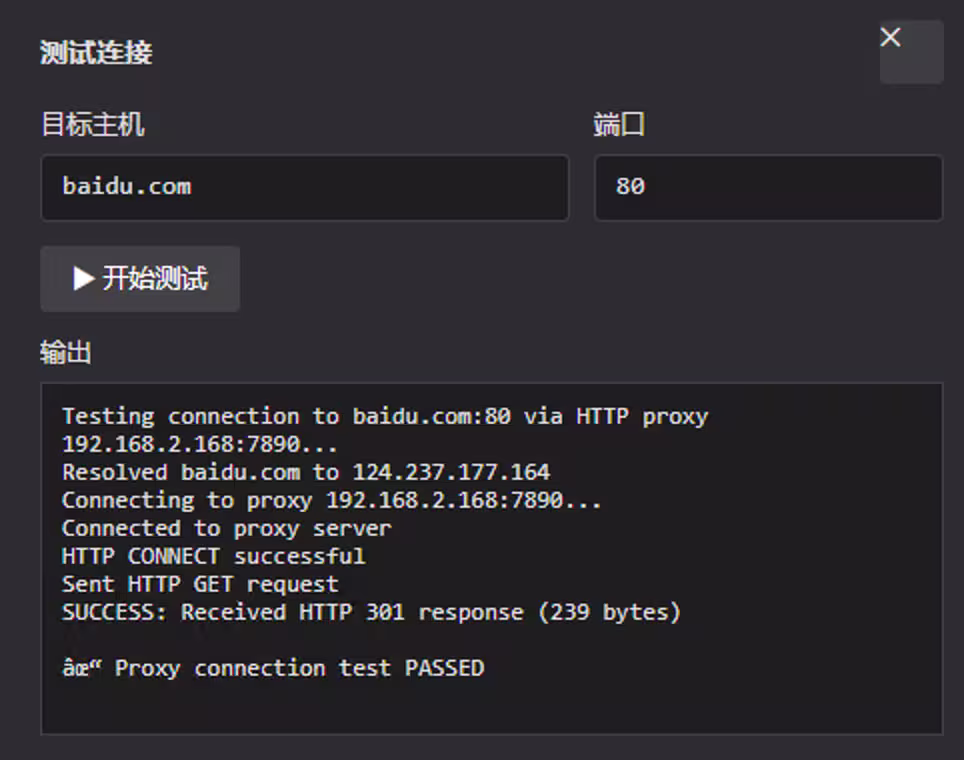Click the 端口 field label
The width and height of the screenshot is (964, 760).
tap(617, 124)
